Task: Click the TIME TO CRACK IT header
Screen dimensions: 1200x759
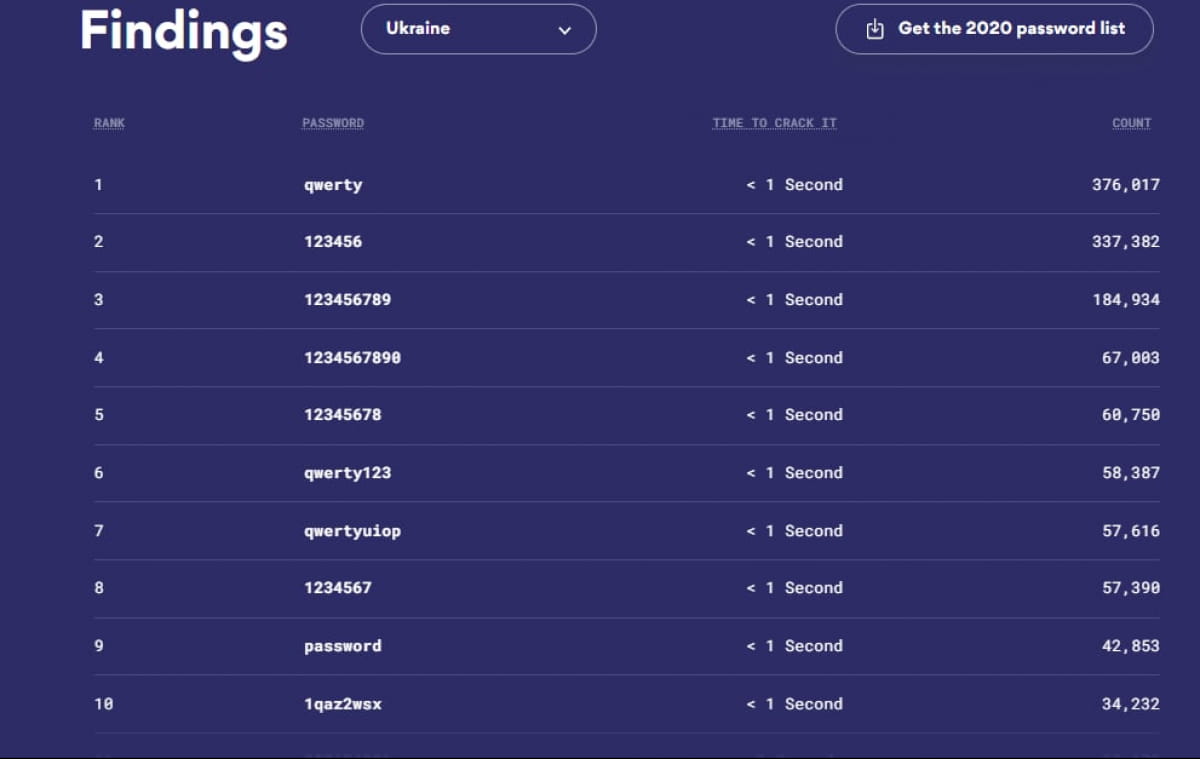Action: click(x=774, y=123)
